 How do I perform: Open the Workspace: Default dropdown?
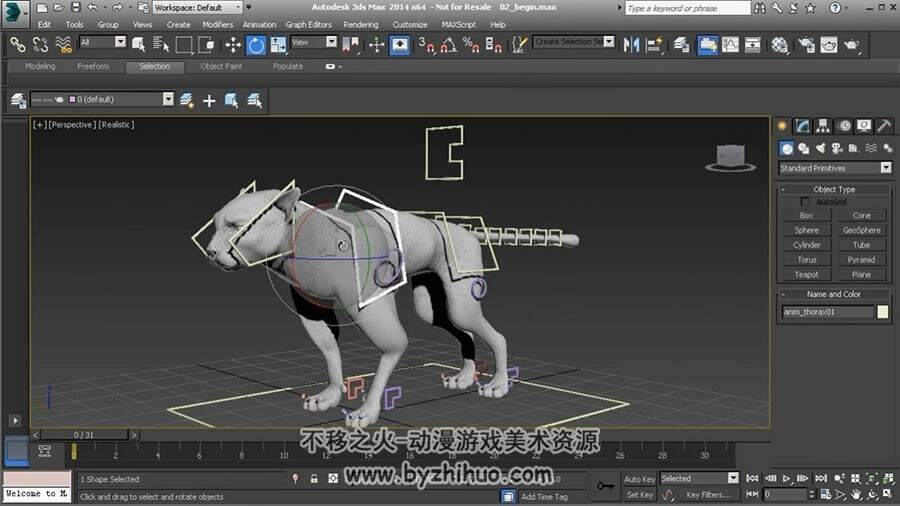[197, 7]
